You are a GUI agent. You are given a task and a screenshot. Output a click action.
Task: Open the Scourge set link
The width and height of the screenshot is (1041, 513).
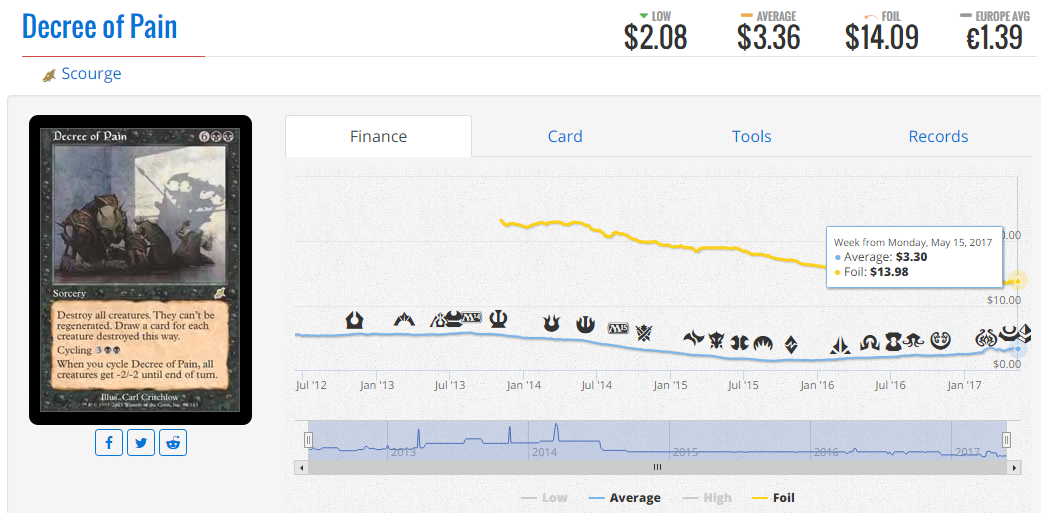[91, 74]
